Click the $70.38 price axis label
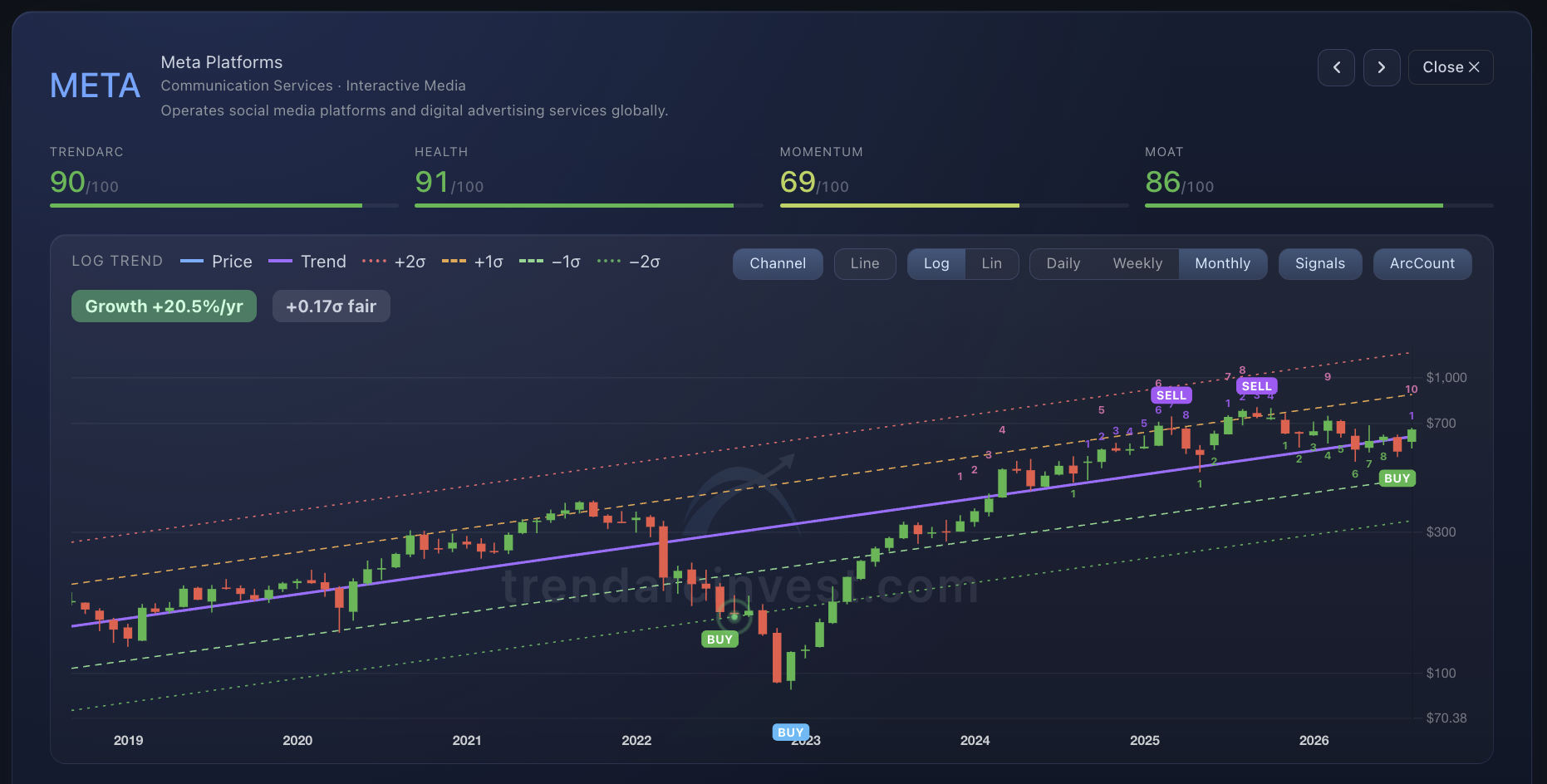This screenshot has height=784, width=1547. pos(1446,718)
